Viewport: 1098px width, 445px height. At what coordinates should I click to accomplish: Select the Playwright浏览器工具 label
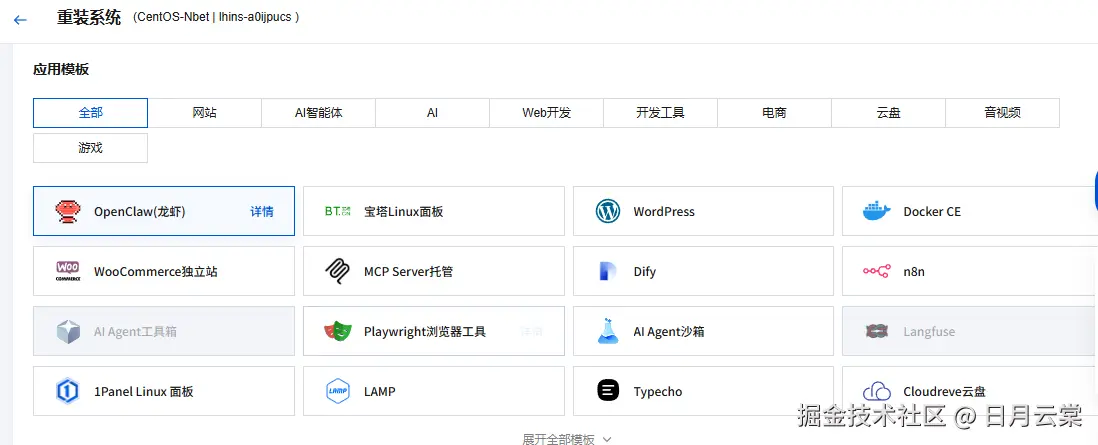[x=424, y=331]
